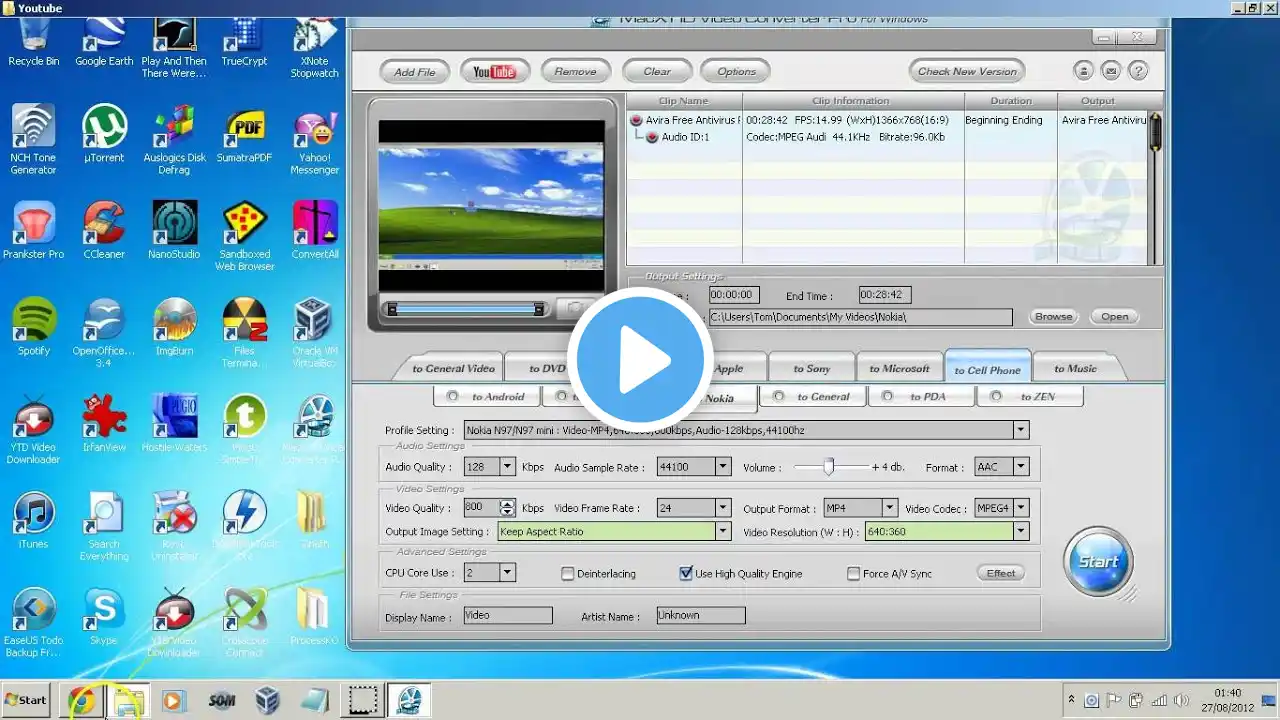Expand the Output Image Setting dropdown
The width and height of the screenshot is (1280, 720).
(723, 532)
